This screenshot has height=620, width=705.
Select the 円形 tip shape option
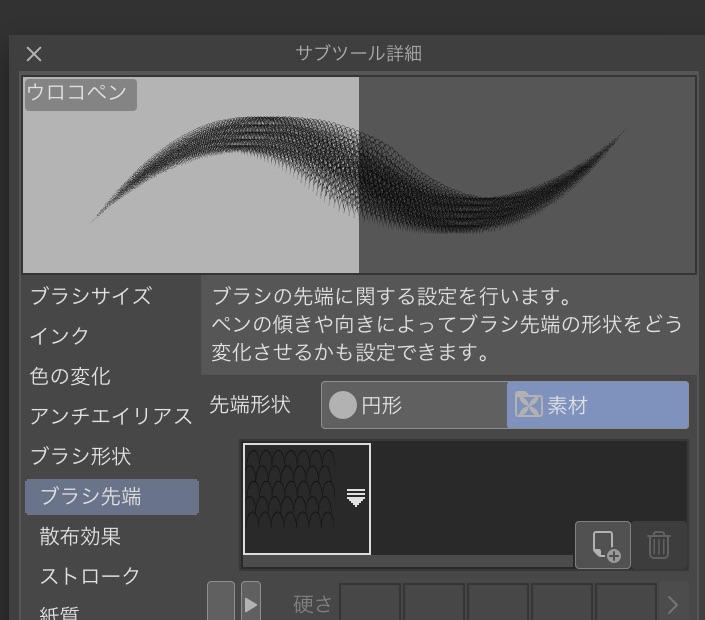pos(414,405)
